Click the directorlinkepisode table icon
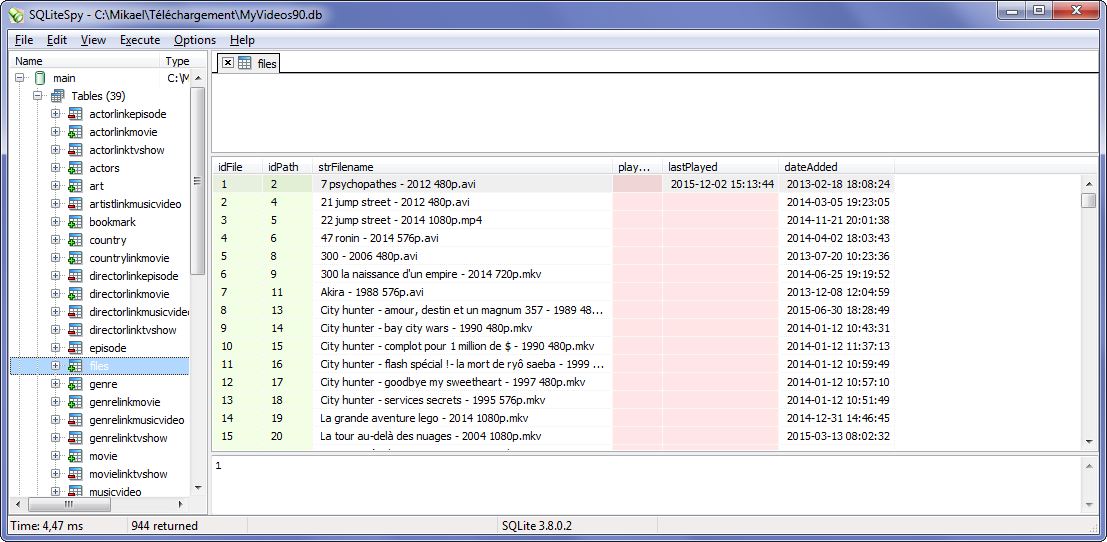 pos(75,276)
